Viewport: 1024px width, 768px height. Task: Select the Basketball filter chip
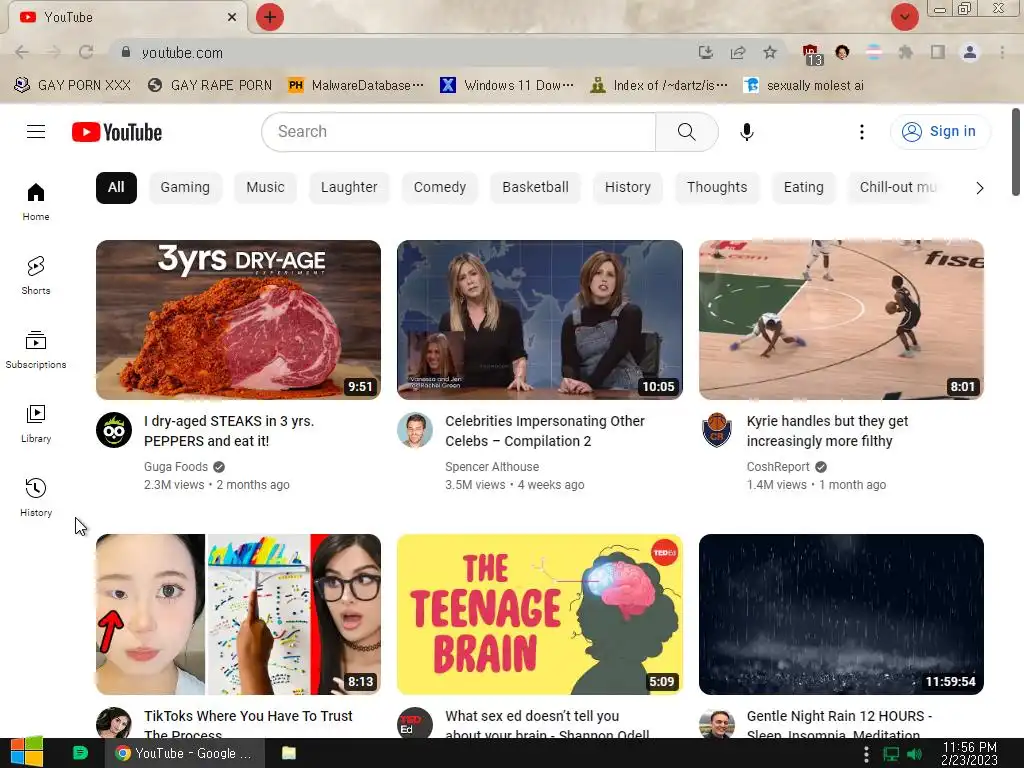pyautogui.click(x=536, y=187)
